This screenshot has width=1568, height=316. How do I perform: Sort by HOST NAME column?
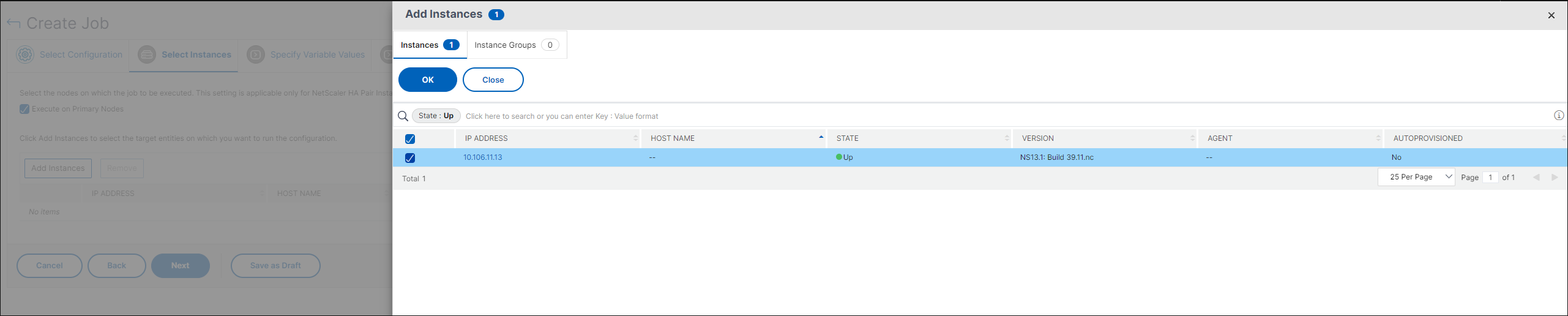[x=734, y=138]
